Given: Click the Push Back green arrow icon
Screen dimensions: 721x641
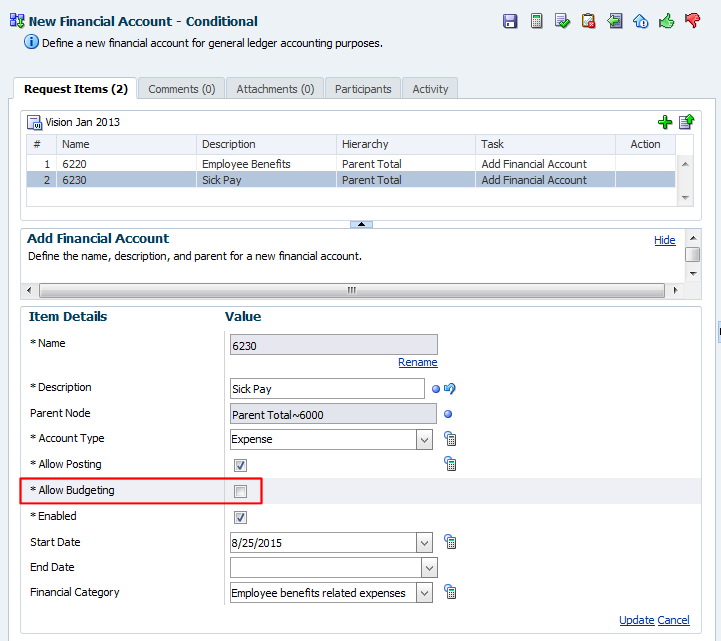Looking at the screenshot, I should click(614, 21).
